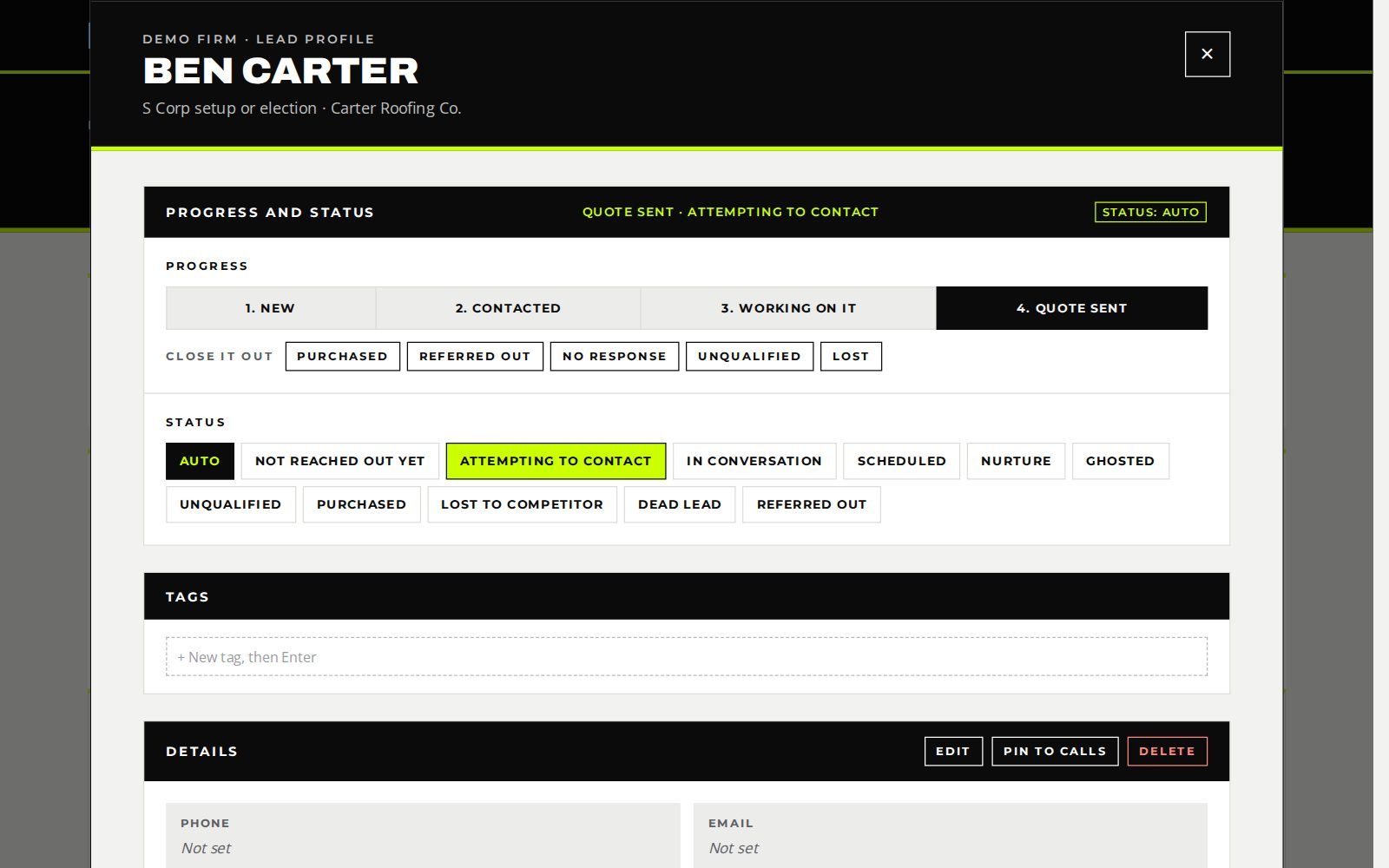Edit the lead details
The image size is (1389, 868).
pos(953,752)
